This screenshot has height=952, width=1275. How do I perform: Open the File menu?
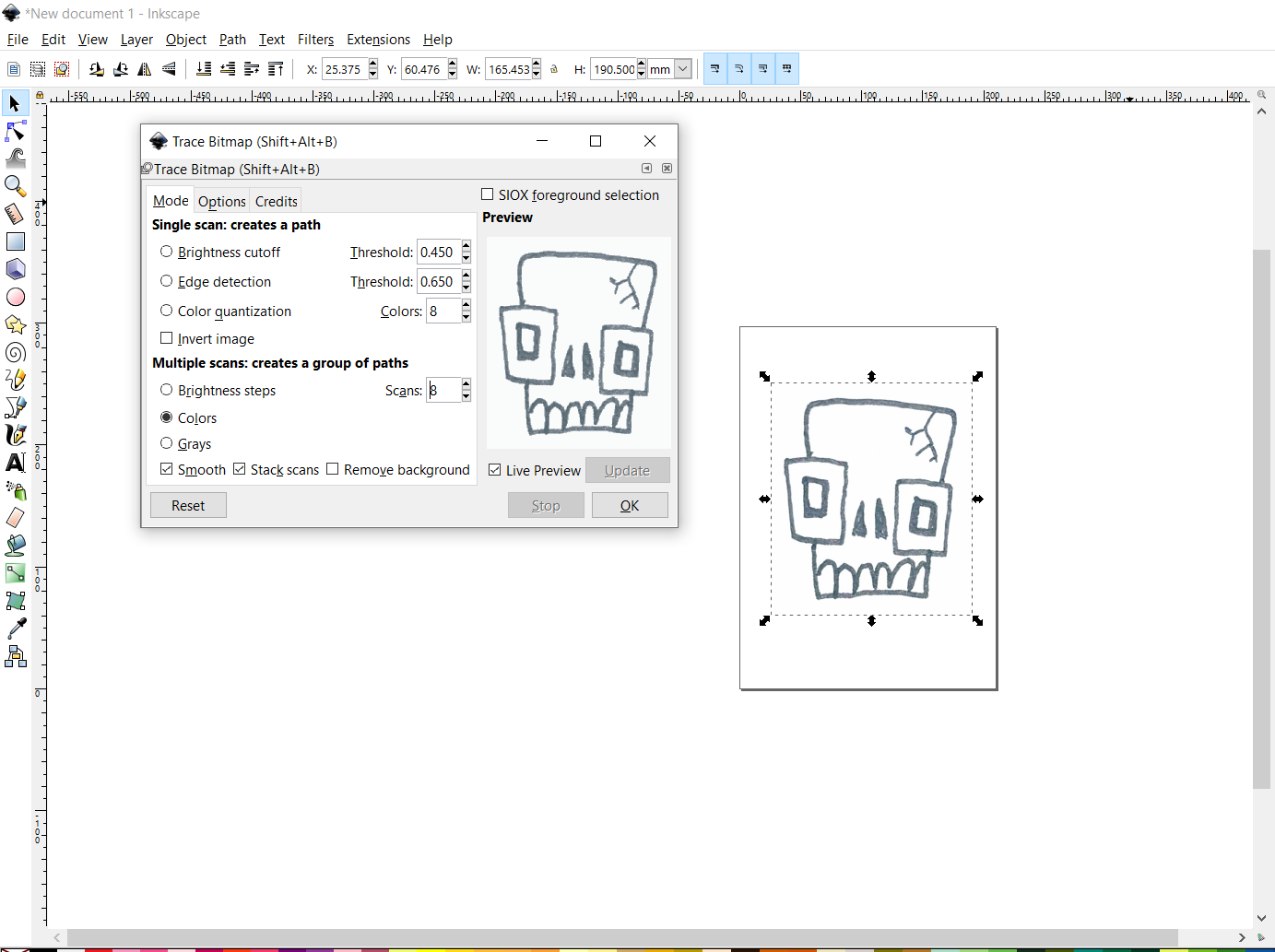click(x=18, y=40)
